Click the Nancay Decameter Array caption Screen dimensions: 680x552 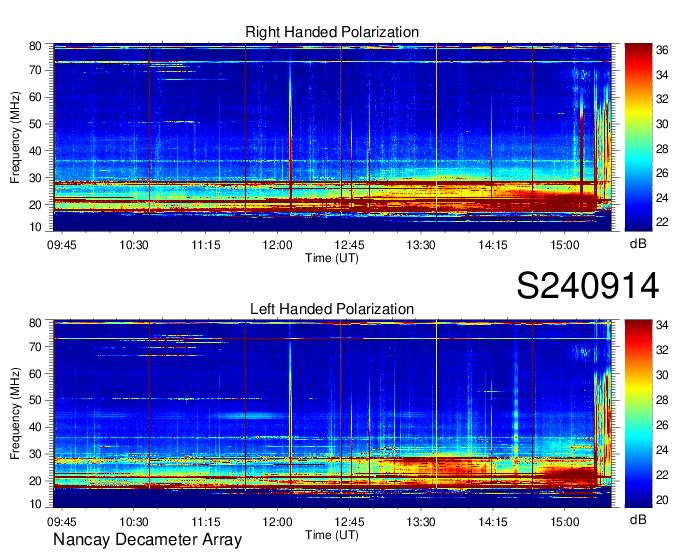pyautogui.click(x=147, y=540)
